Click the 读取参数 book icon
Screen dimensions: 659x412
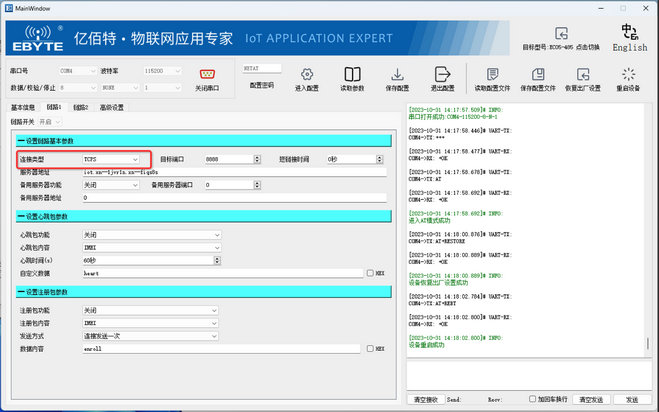click(x=352, y=74)
